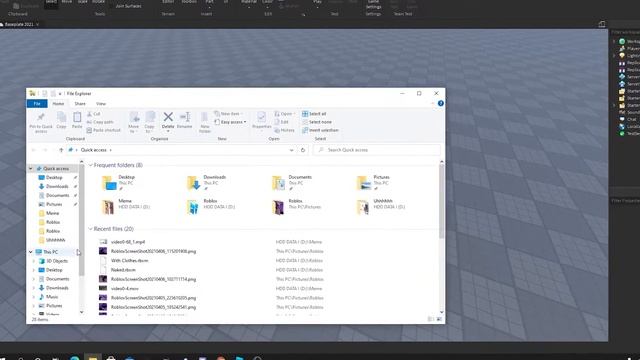Click Select all in the ribbon

(314, 114)
